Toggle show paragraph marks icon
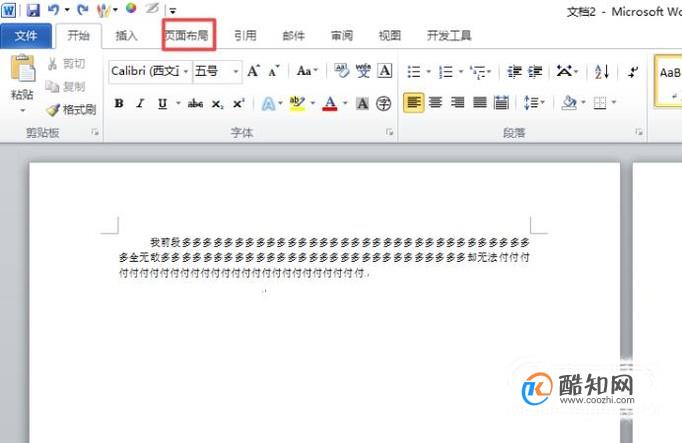The height and width of the screenshot is (443, 682). coord(633,71)
